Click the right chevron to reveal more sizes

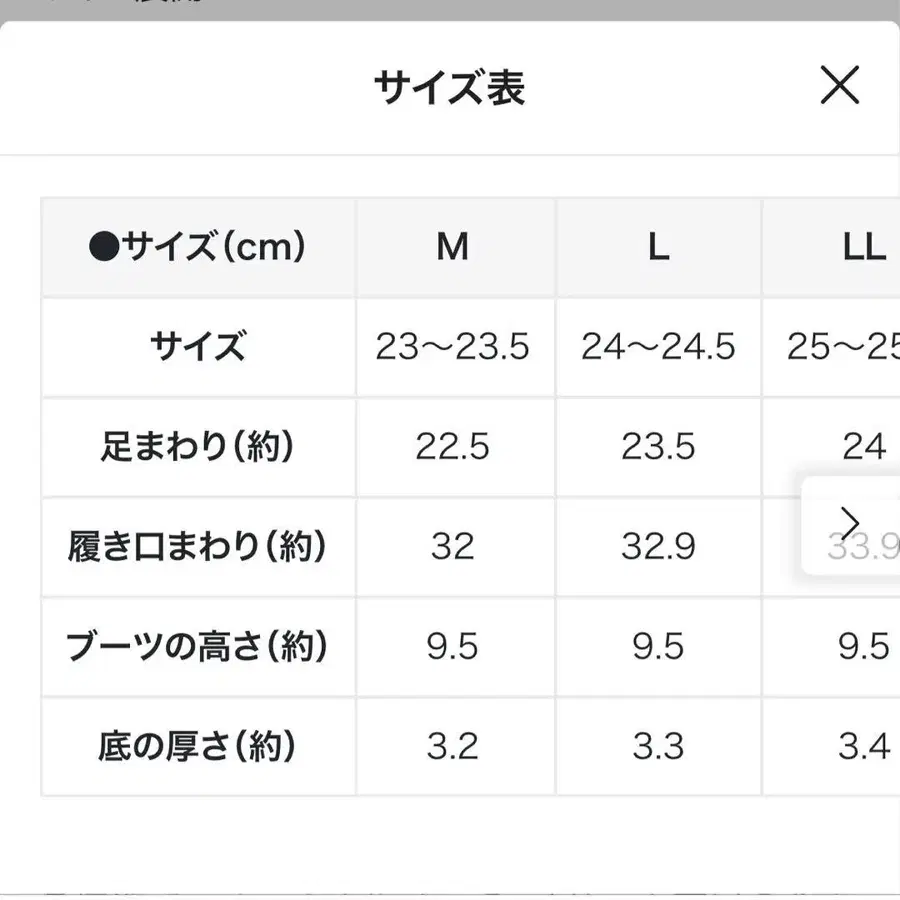[x=851, y=521]
